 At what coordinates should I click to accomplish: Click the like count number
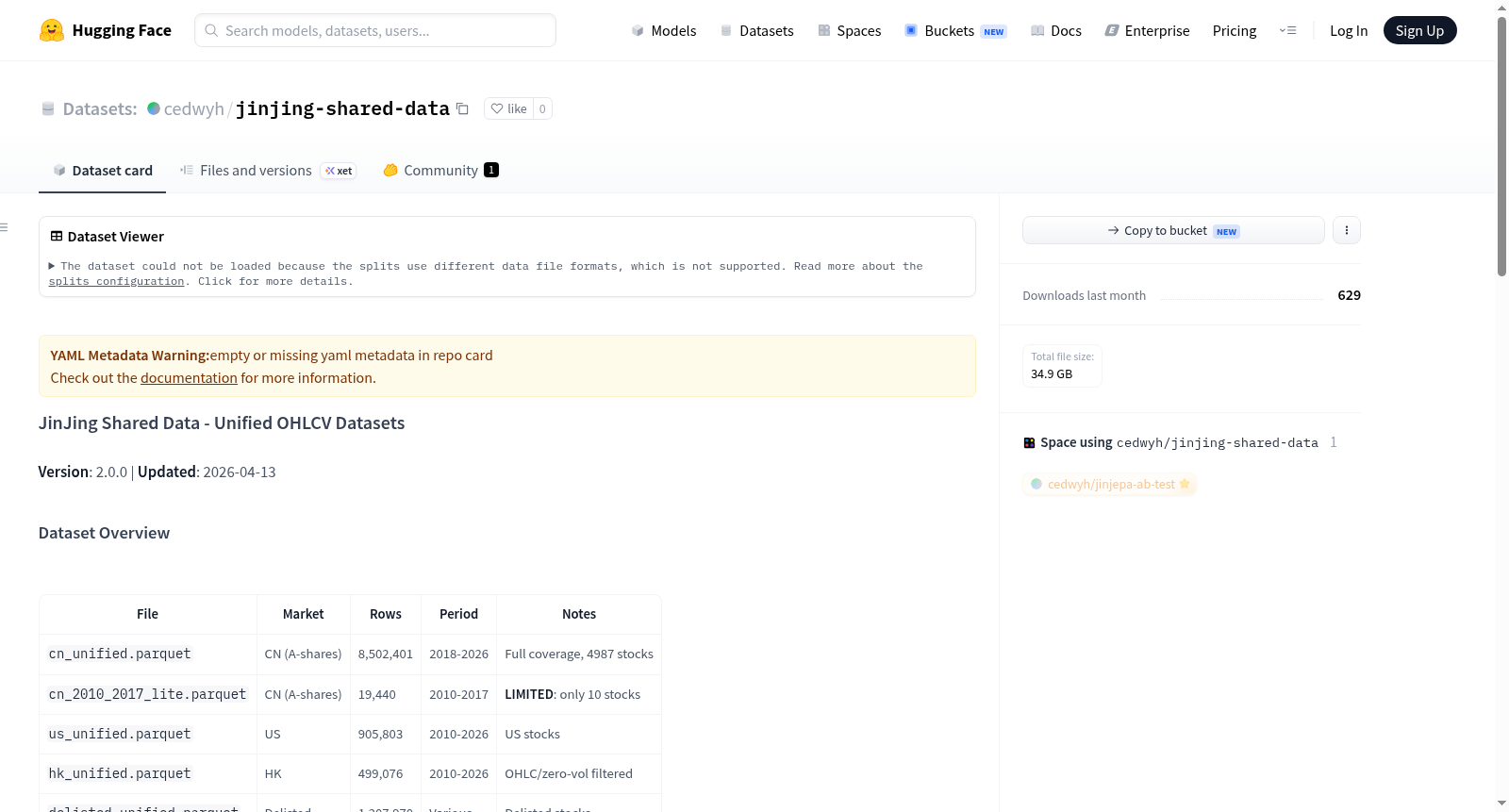pos(542,108)
